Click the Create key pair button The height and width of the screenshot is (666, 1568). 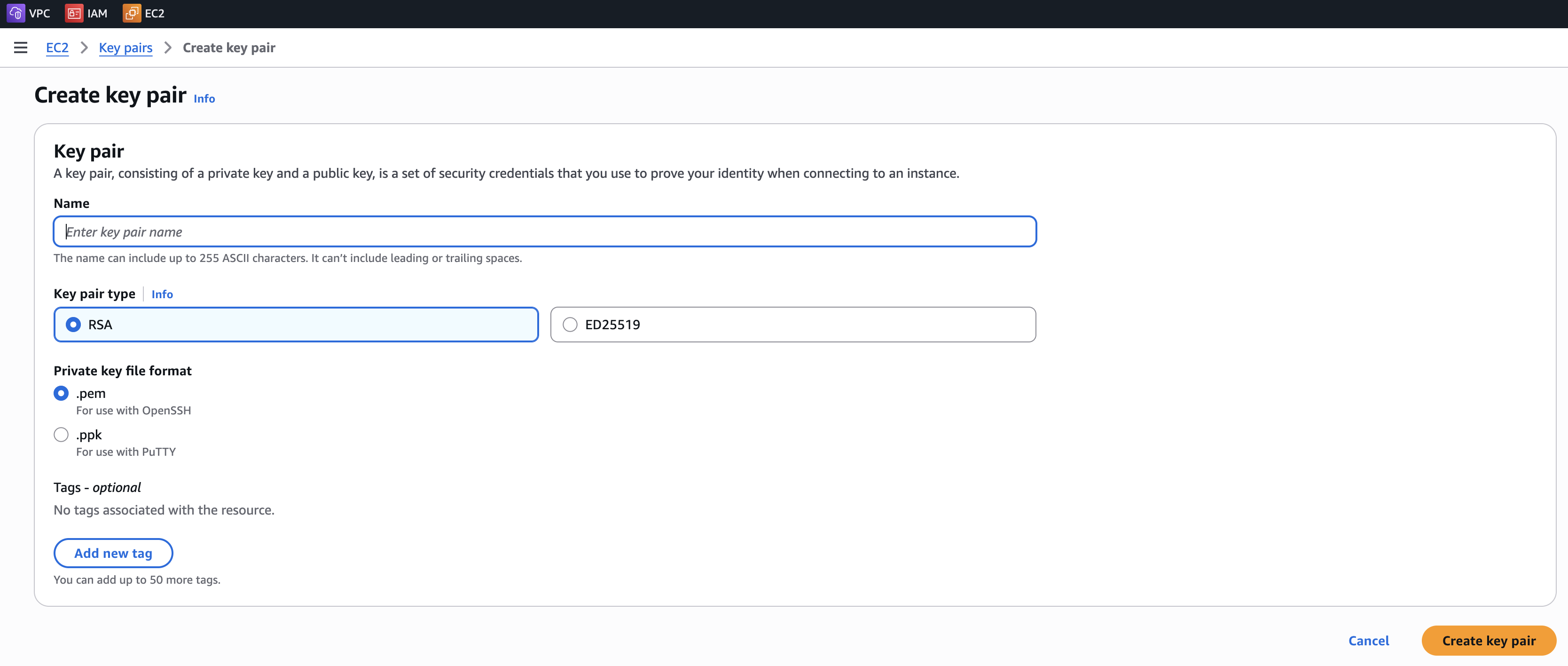pos(1488,641)
